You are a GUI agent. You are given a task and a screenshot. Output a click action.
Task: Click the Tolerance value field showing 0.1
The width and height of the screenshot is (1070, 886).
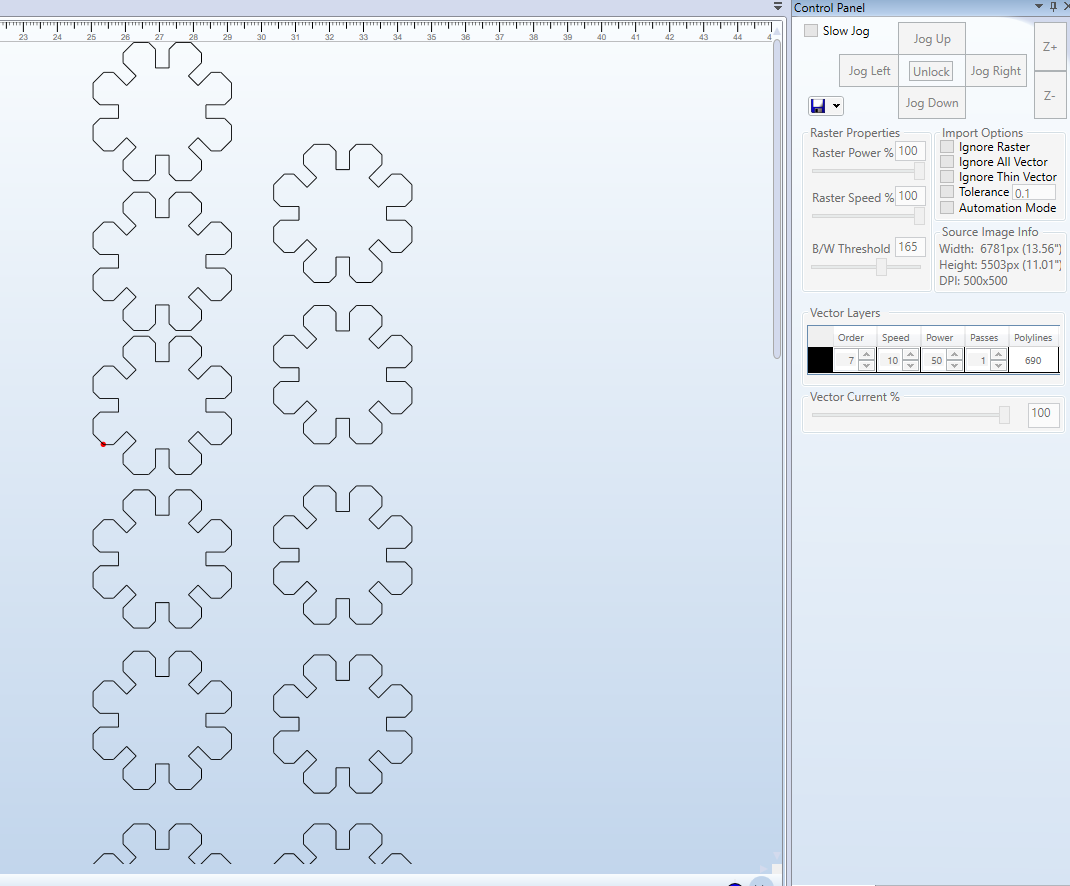pyautogui.click(x=1033, y=193)
